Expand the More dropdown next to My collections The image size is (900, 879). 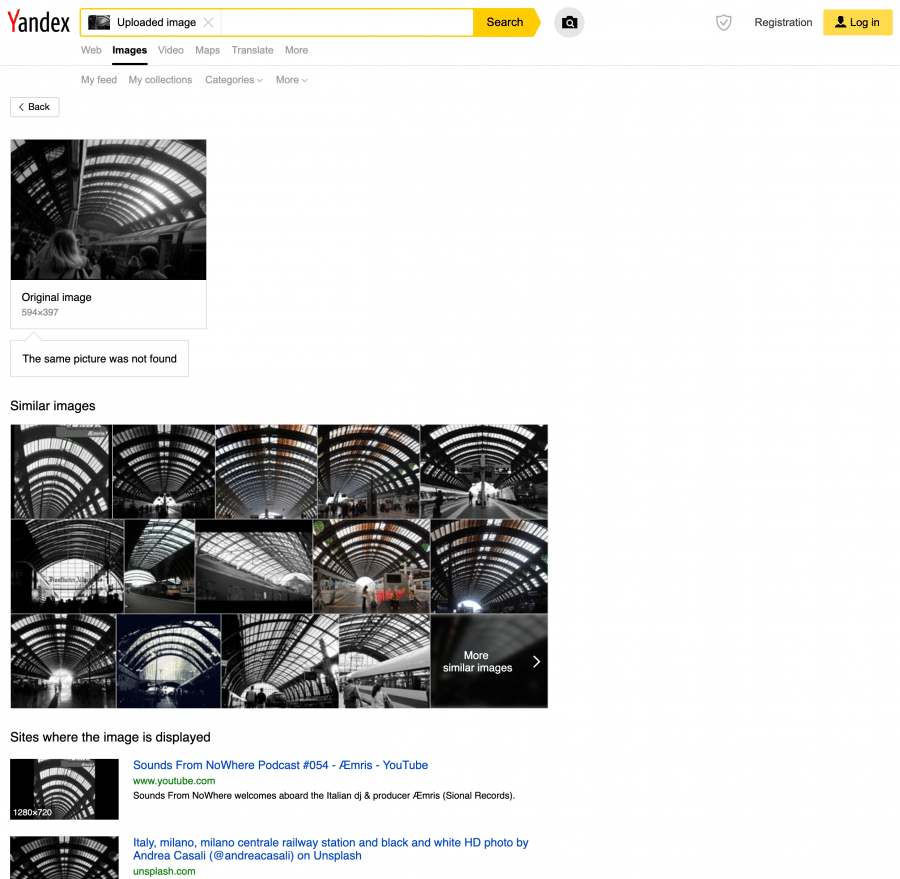(x=290, y=79)
